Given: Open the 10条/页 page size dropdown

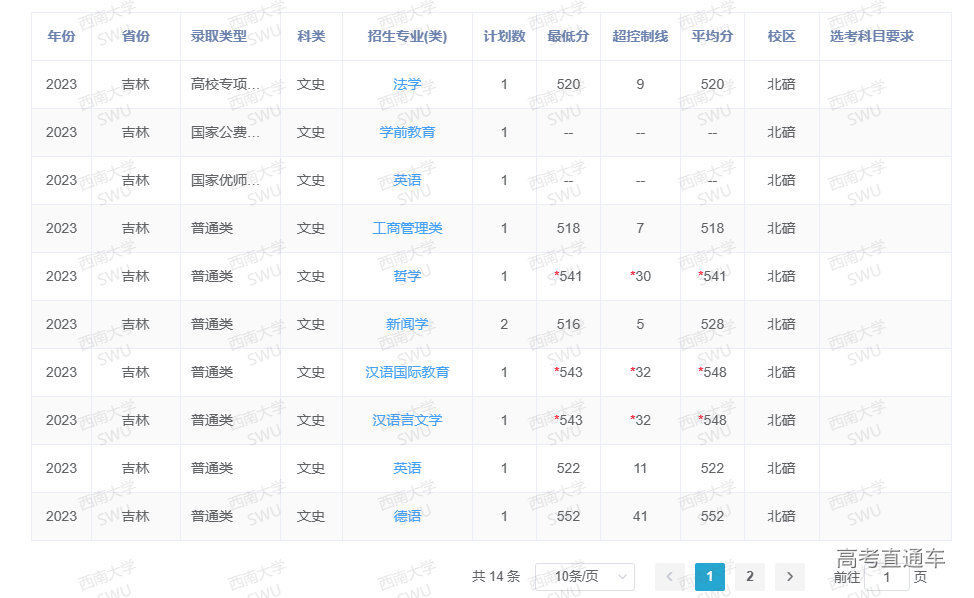Looking at the screenshot, I should tap(585, 576).
